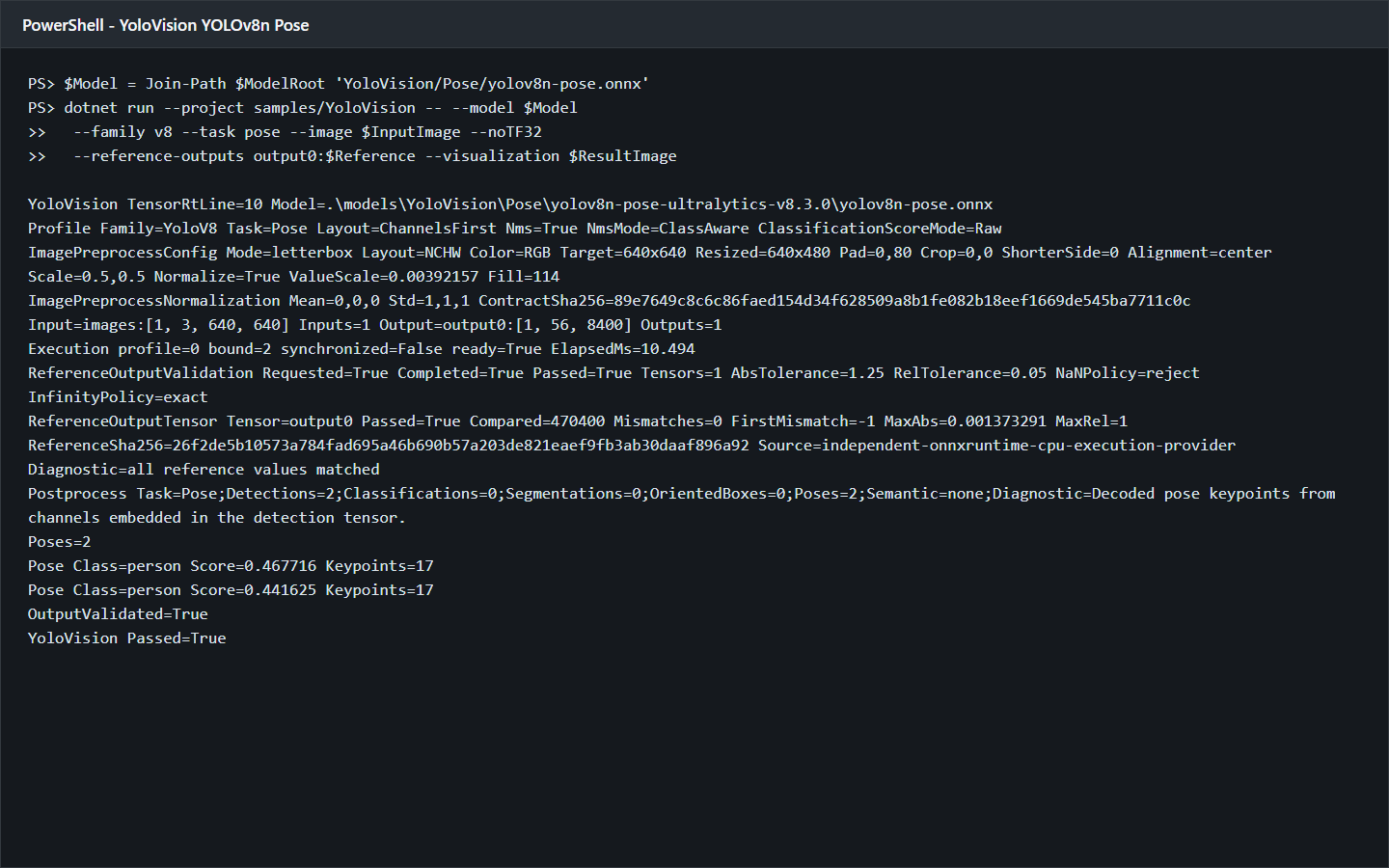
Task: Click the 'Scale=0.5,0.5 Normalize=True' line
Action: [x=294, y=277]
